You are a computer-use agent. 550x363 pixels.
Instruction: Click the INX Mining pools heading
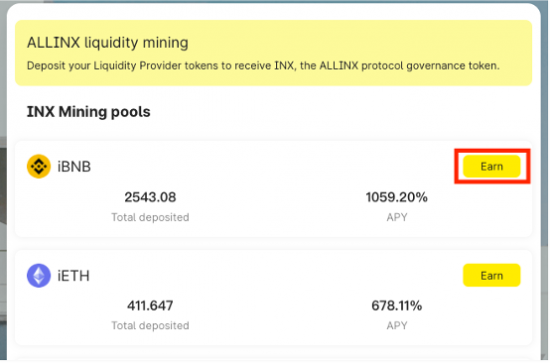pyautogui.click(x=89, y=112)
